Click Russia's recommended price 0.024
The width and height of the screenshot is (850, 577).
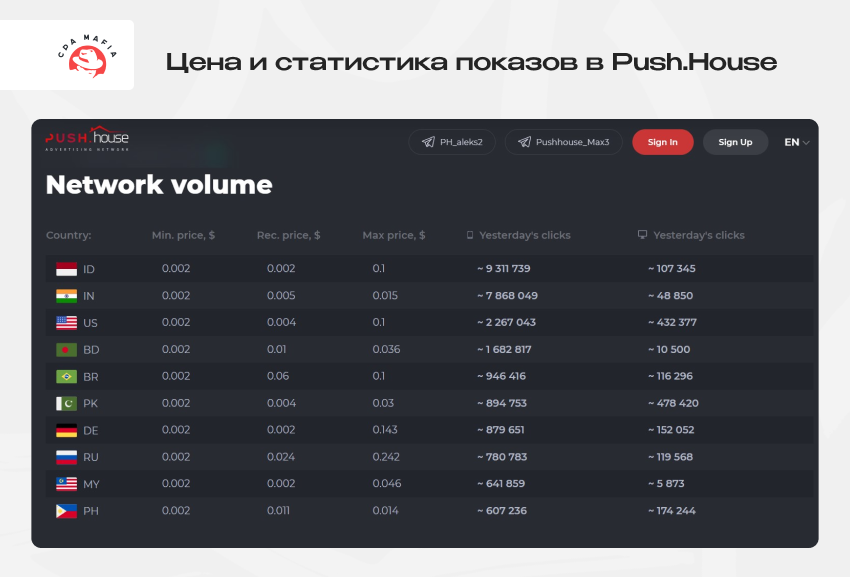coord(281,457)
